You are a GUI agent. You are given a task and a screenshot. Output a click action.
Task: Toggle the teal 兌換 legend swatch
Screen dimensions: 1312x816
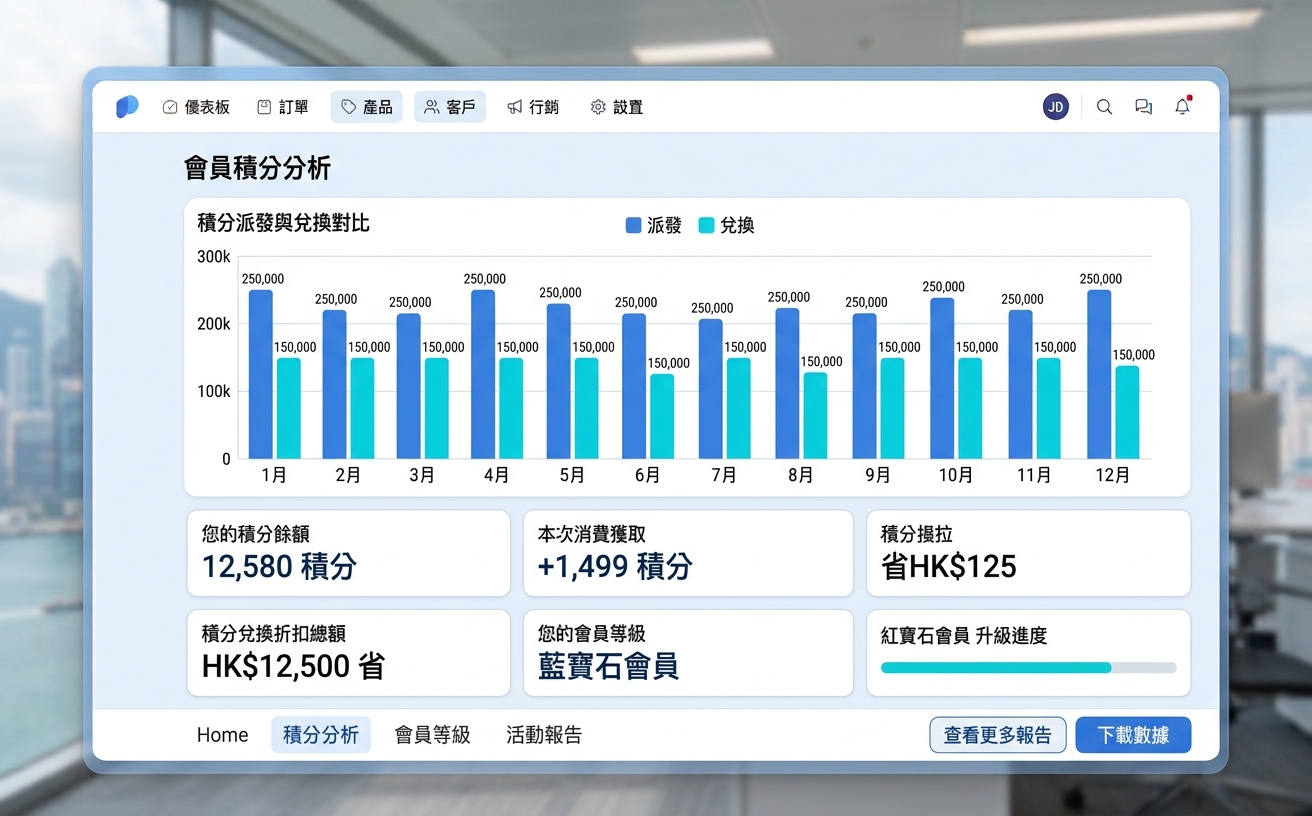706,226
